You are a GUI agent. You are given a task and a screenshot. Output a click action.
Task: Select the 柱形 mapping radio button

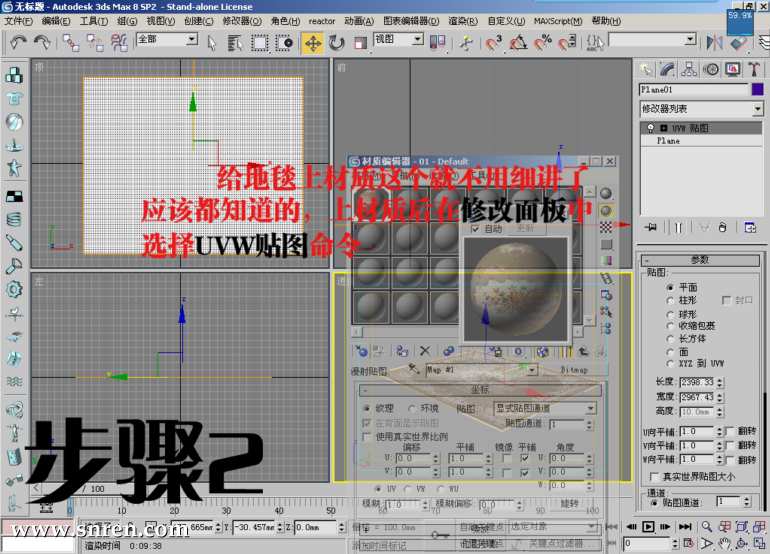point(670,300)
